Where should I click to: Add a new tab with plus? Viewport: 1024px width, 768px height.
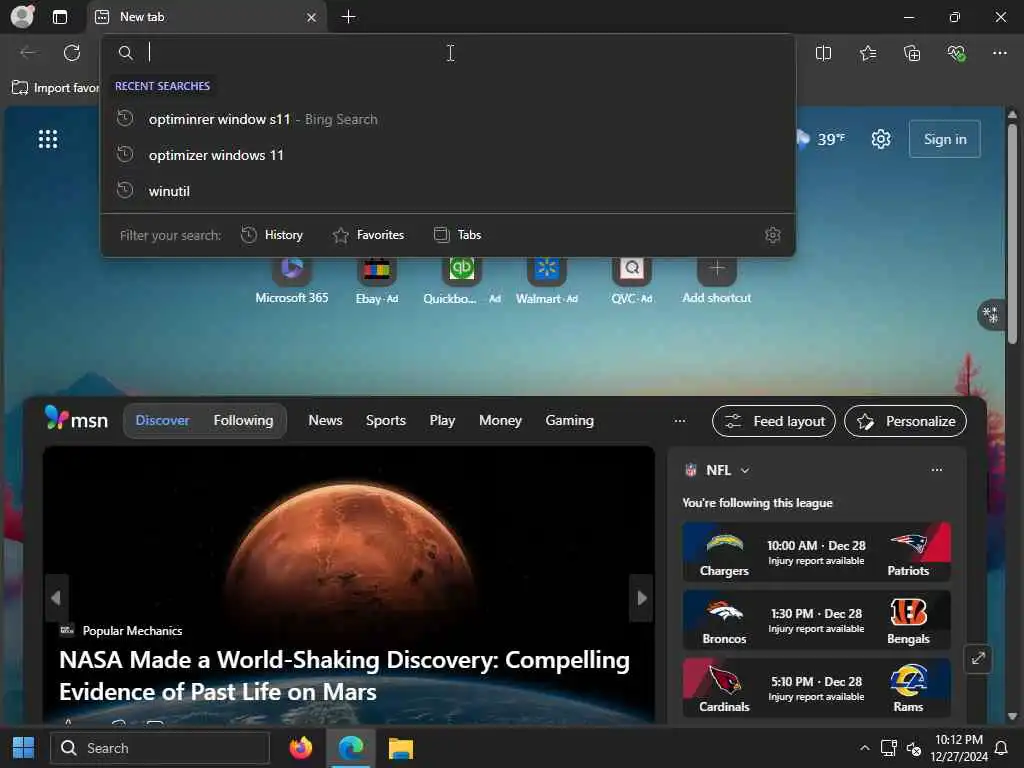pos(349,17)
